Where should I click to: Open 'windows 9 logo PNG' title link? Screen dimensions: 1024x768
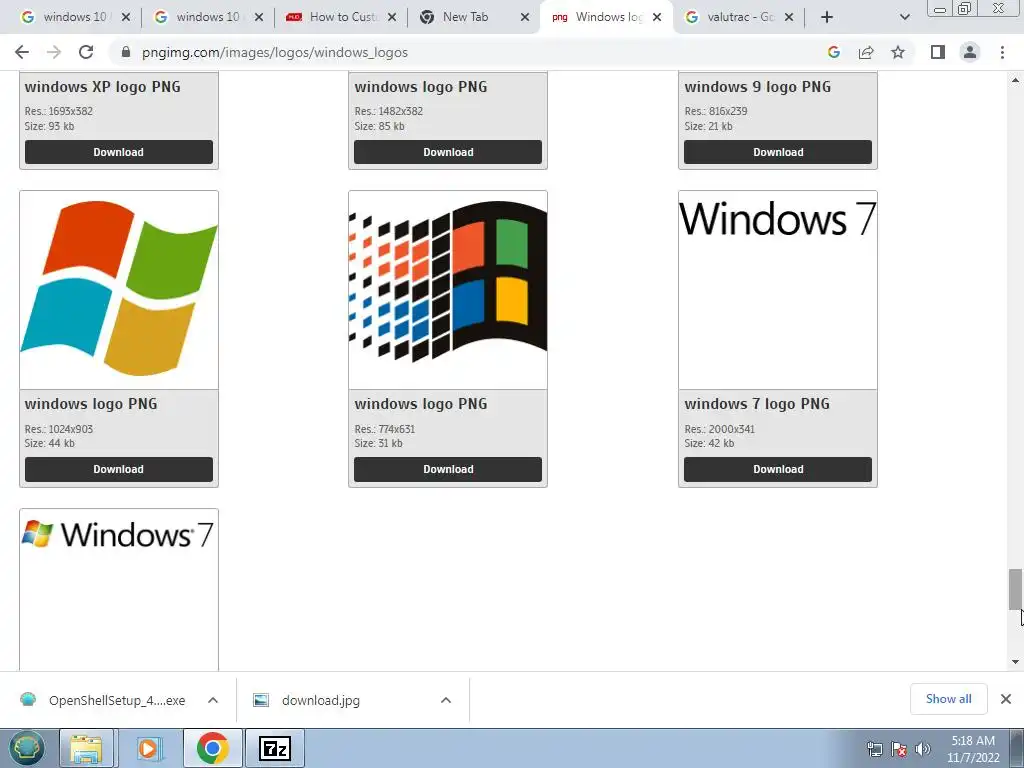(758, 87)
